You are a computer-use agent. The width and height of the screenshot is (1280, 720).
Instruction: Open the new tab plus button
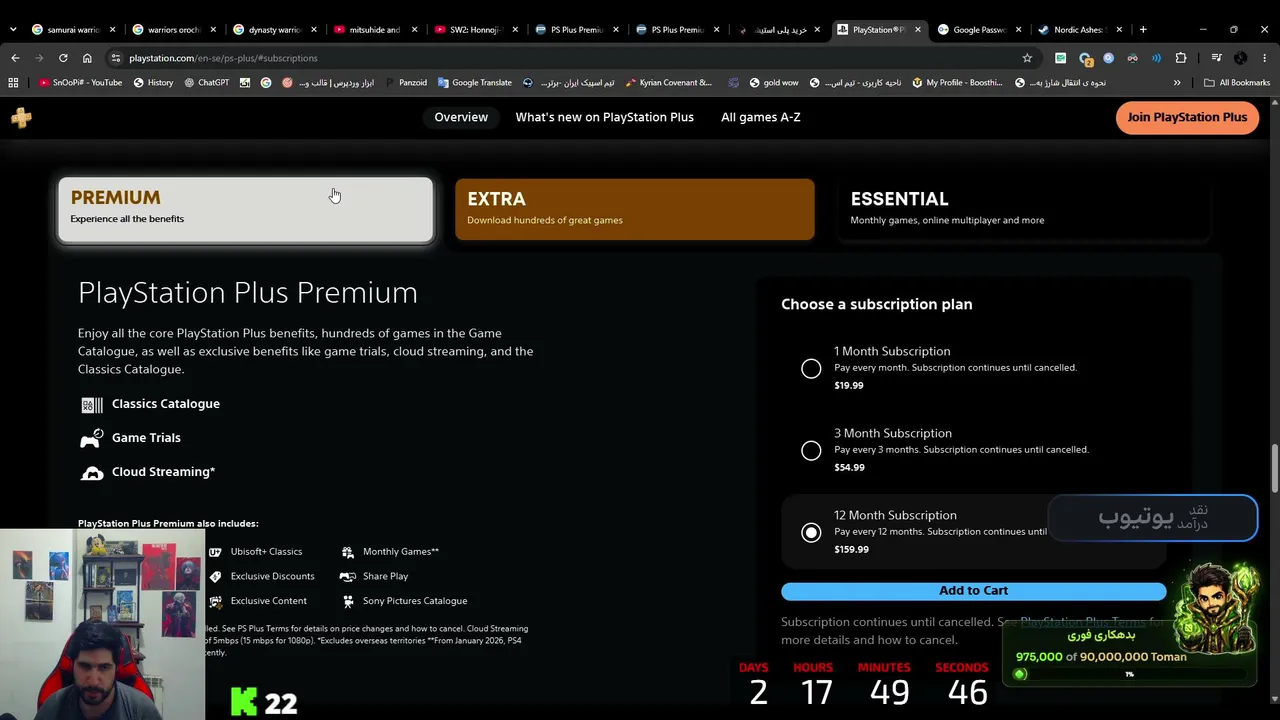pos(1143,29)
